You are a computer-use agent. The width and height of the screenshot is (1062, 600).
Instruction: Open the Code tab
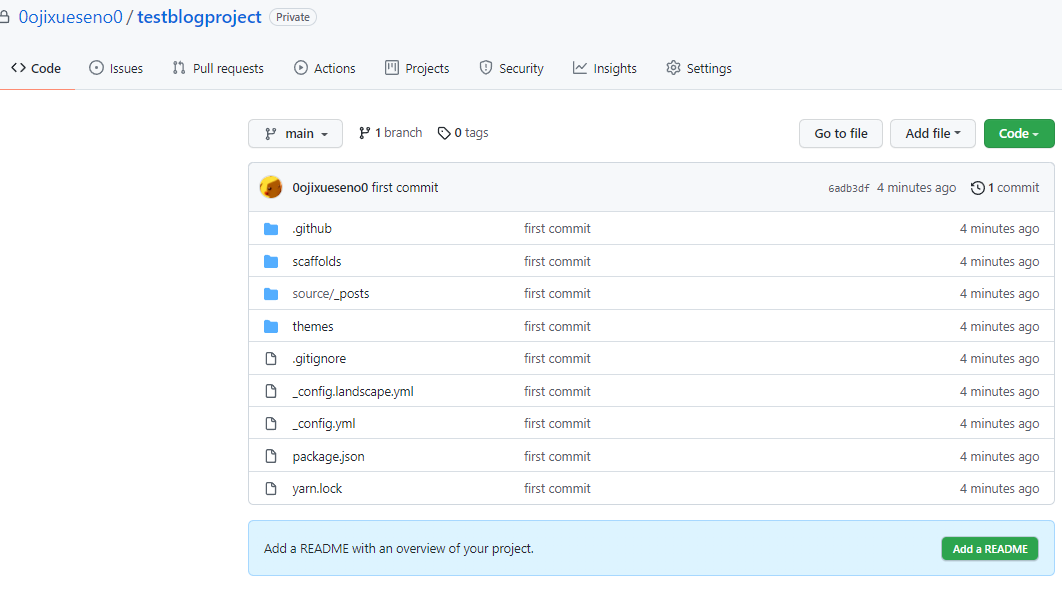36,68
